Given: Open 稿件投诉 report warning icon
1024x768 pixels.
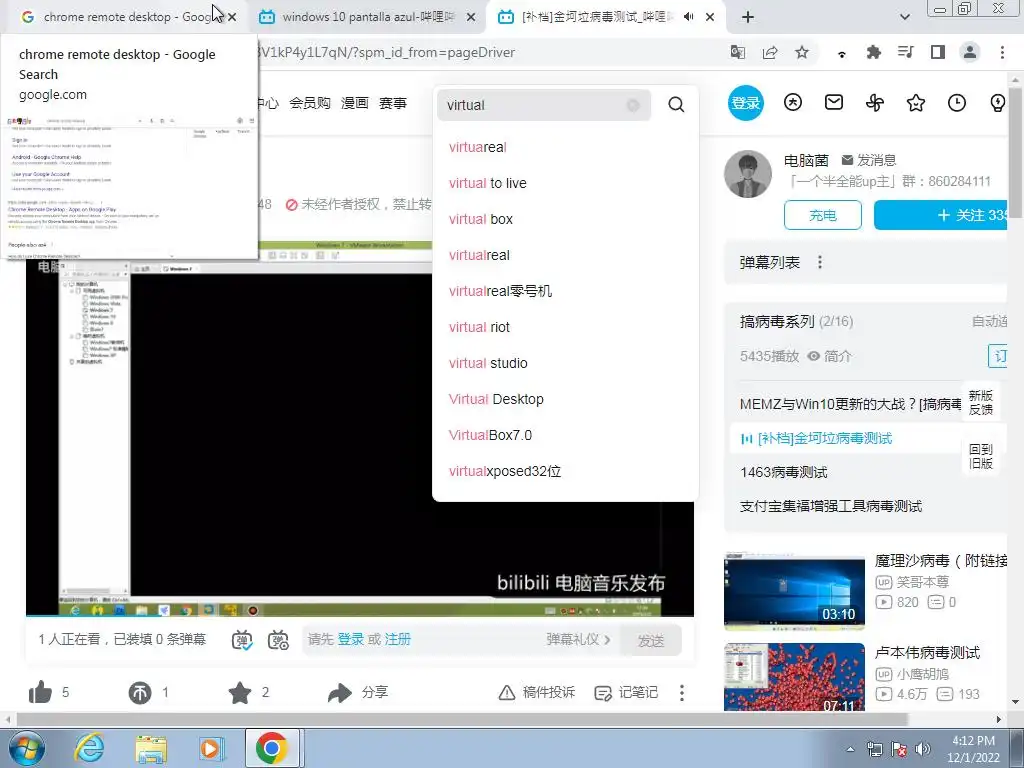Looking at the screenshot, I should coord(507,692).
